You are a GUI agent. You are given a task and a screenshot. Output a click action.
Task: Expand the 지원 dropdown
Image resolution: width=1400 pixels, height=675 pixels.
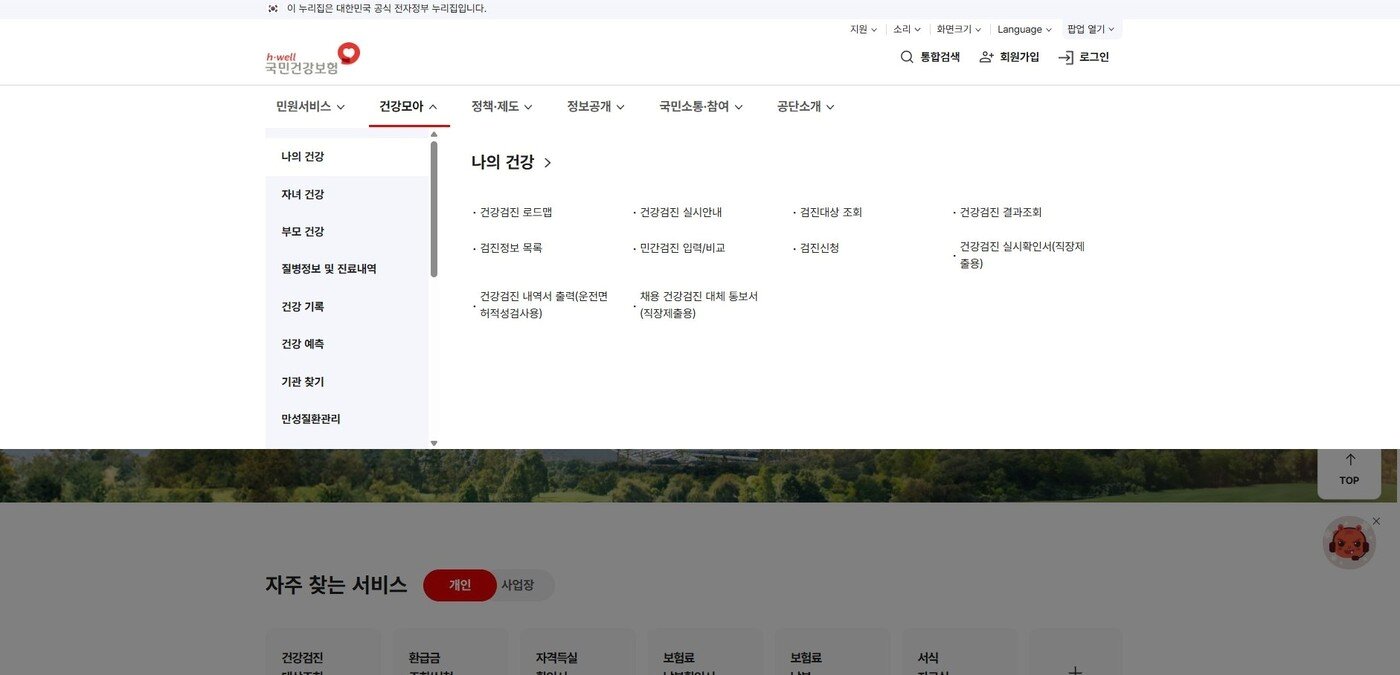point(863,29)
